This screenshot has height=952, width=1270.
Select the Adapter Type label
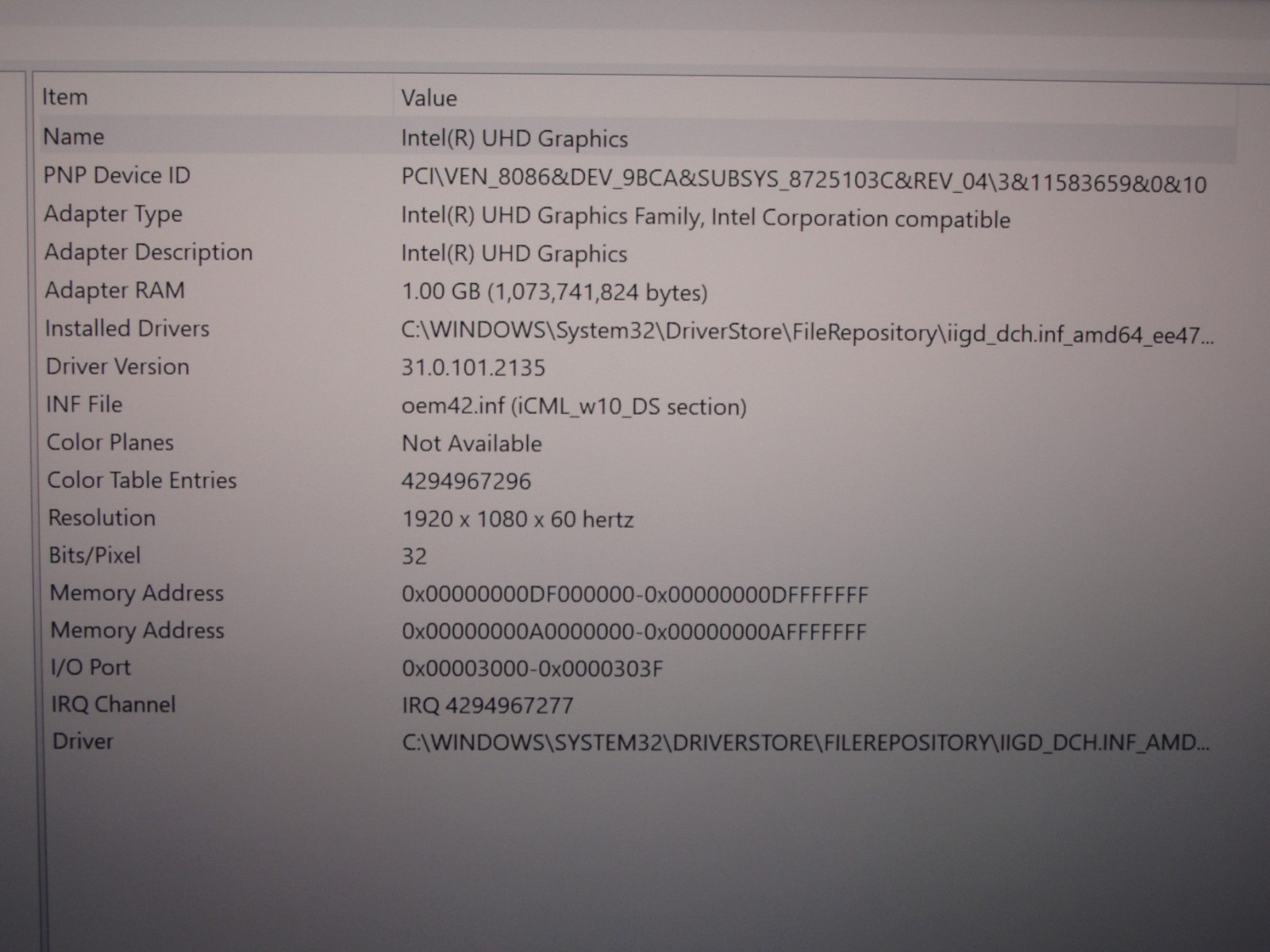113,214
